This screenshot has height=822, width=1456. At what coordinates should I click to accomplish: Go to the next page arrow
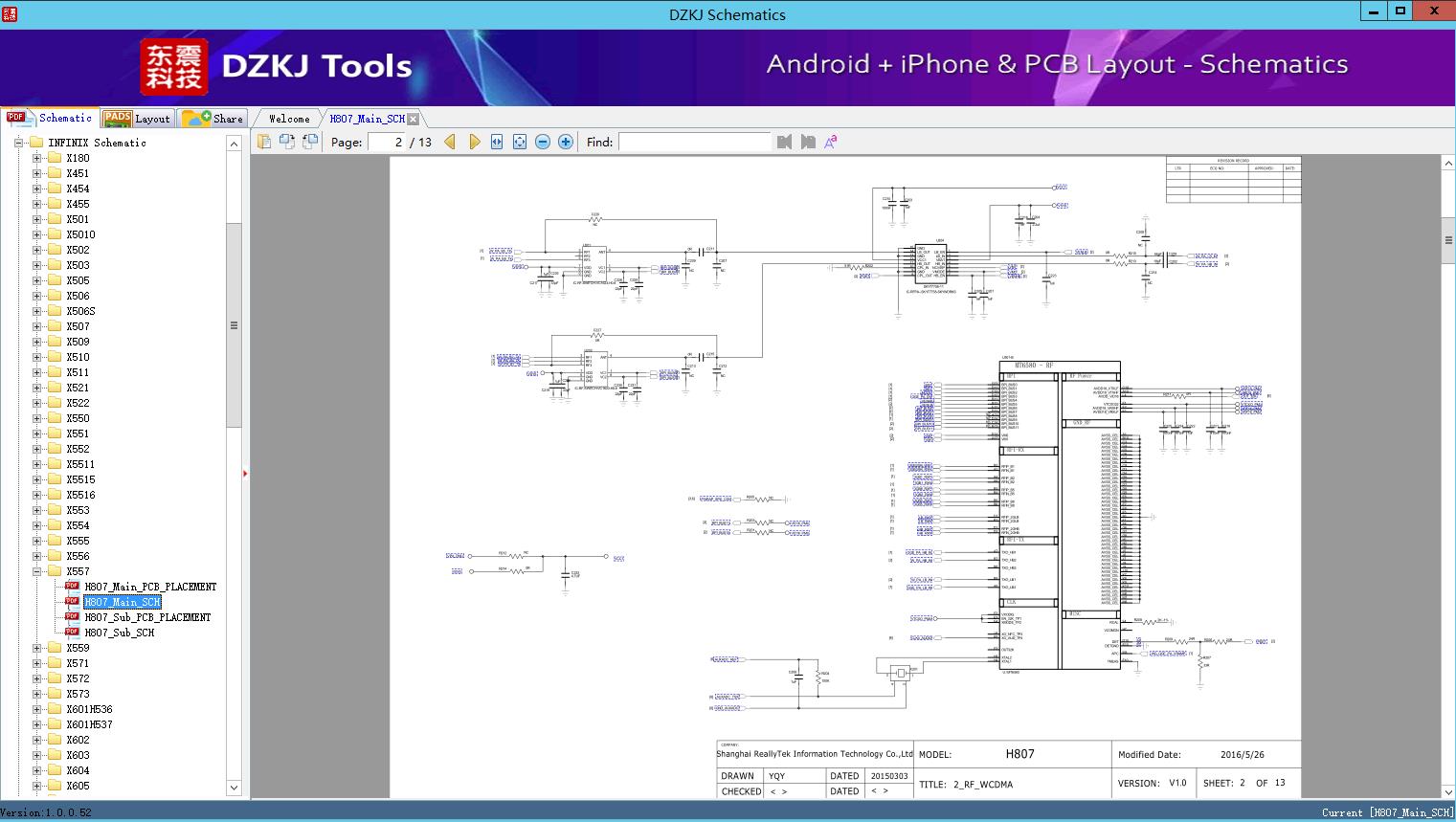pos(474,142)
